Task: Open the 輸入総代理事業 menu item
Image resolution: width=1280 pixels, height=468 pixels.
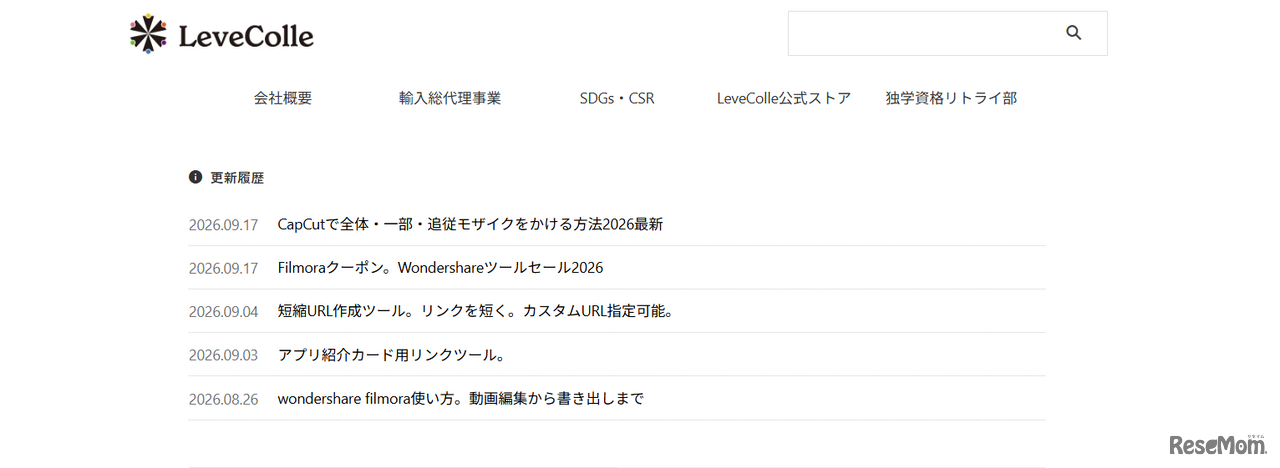Action: click(450, 98)
